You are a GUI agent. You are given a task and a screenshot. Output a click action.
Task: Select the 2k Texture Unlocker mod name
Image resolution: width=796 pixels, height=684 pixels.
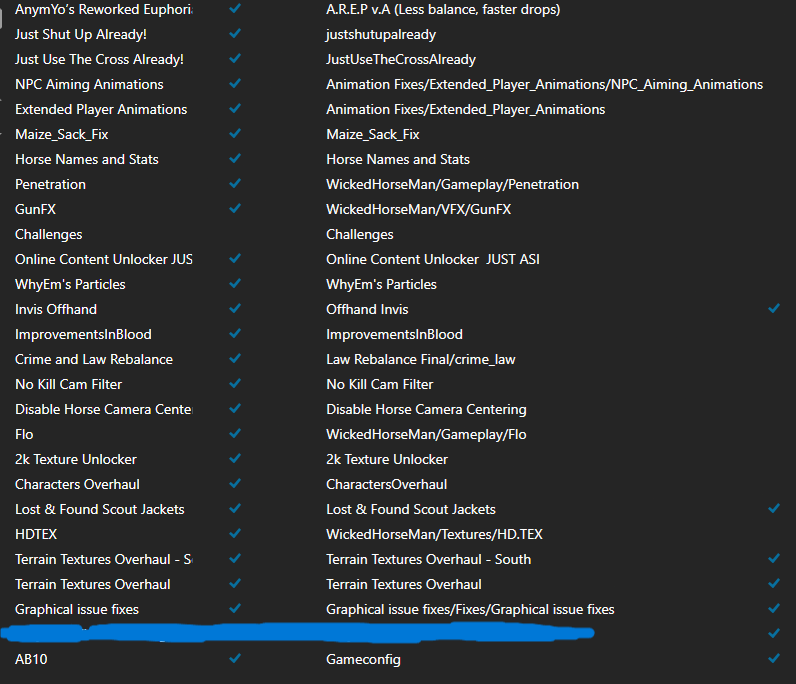[x=76, y=459]
